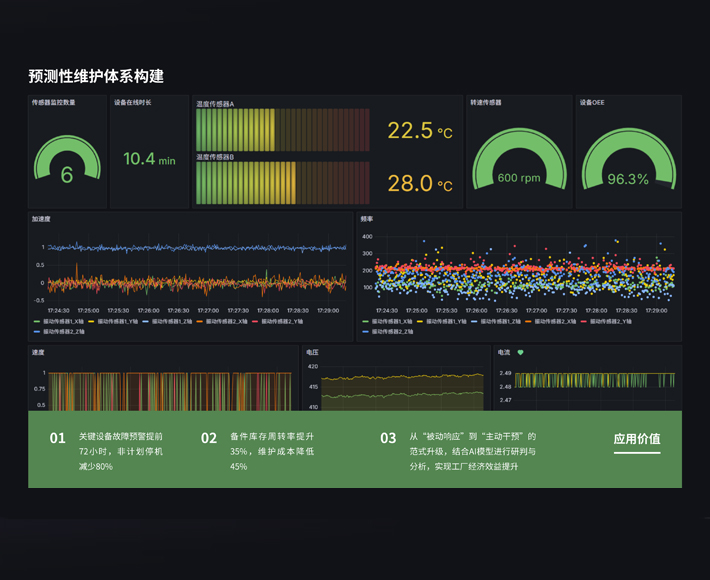Click the green heart icon beside 电流

point(520,352)
